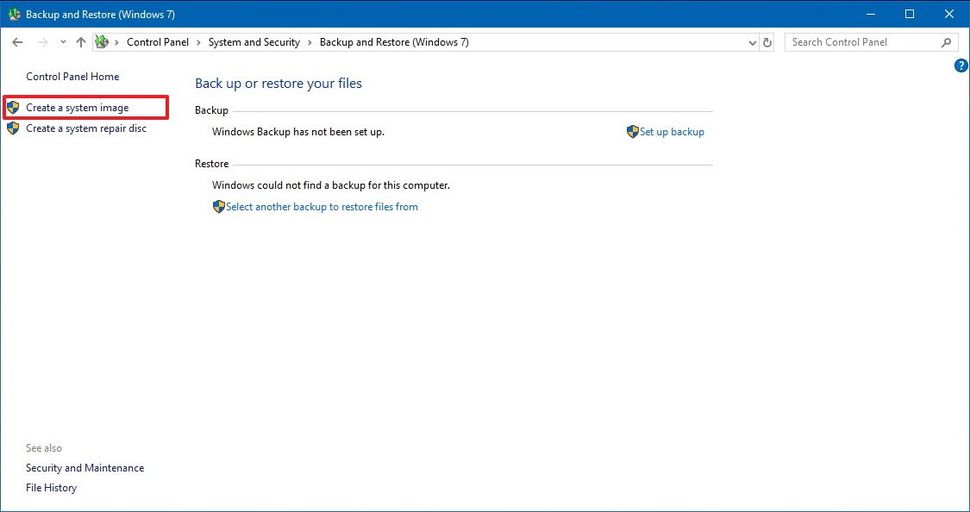Click the Control Panel icon in address bar
Viewport: 970px width, 512px height.
coord(102,42)
